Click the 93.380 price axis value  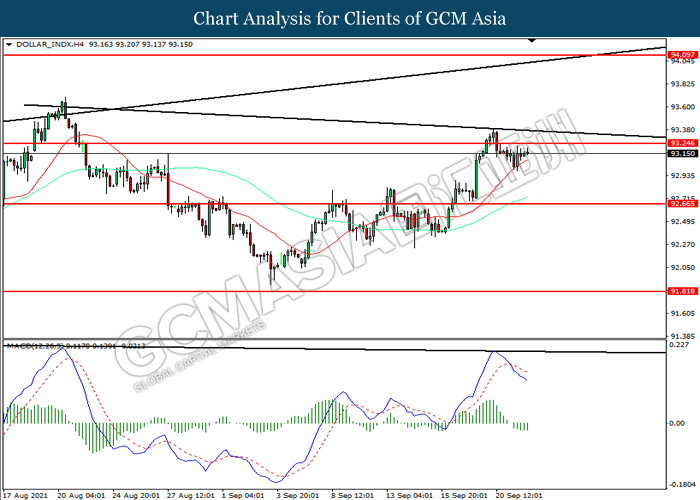point(683,130)
